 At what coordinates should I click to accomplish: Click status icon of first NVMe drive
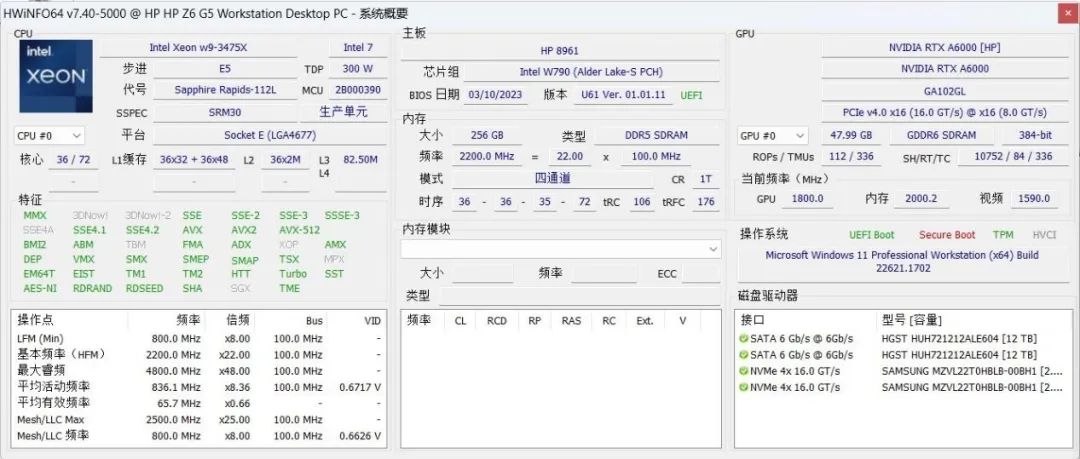point(743,371)
